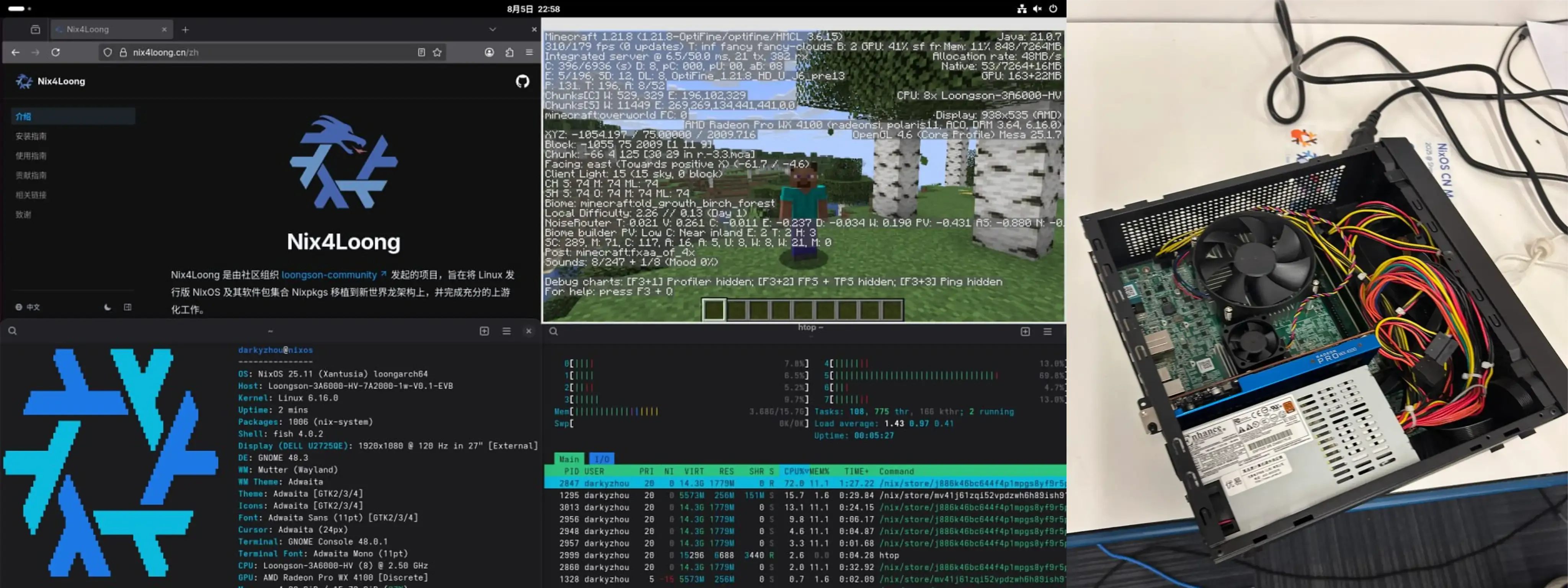The image size is (1568, 588).
Task: Open 相关链接 in the sidebar
Action: [x=31, y=195]
